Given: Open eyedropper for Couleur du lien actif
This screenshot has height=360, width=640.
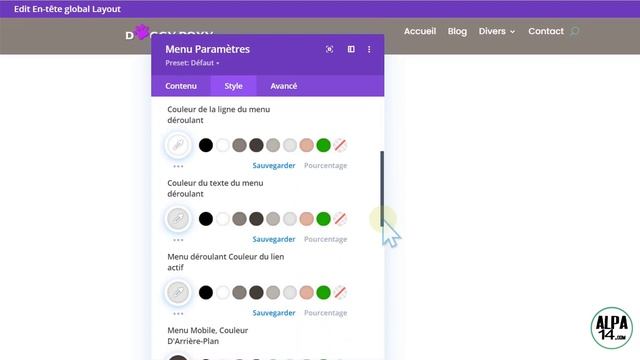Looking at the screenshot, I should pos(178,292).
